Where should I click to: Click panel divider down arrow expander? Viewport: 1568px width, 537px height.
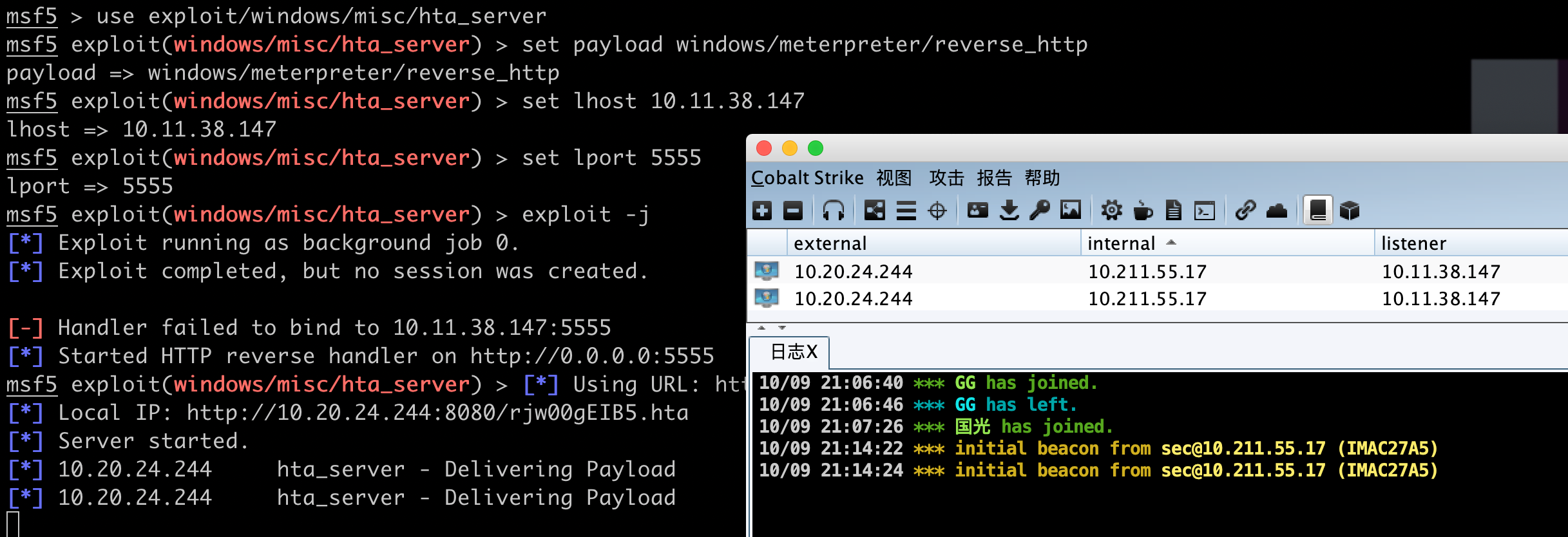pos(782,328)
